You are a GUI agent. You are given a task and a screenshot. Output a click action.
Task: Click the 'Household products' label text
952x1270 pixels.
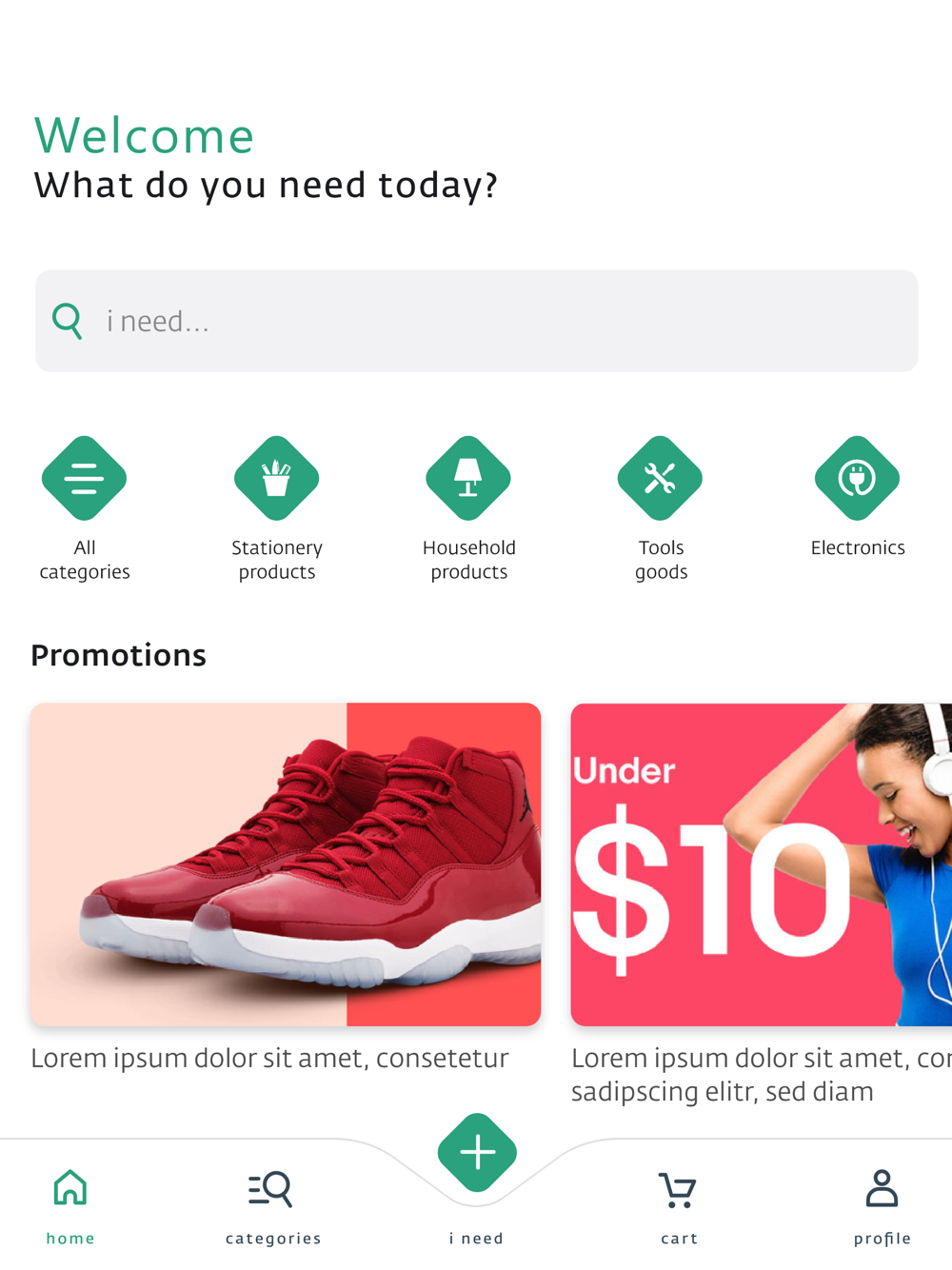click(x=469, y=560)
